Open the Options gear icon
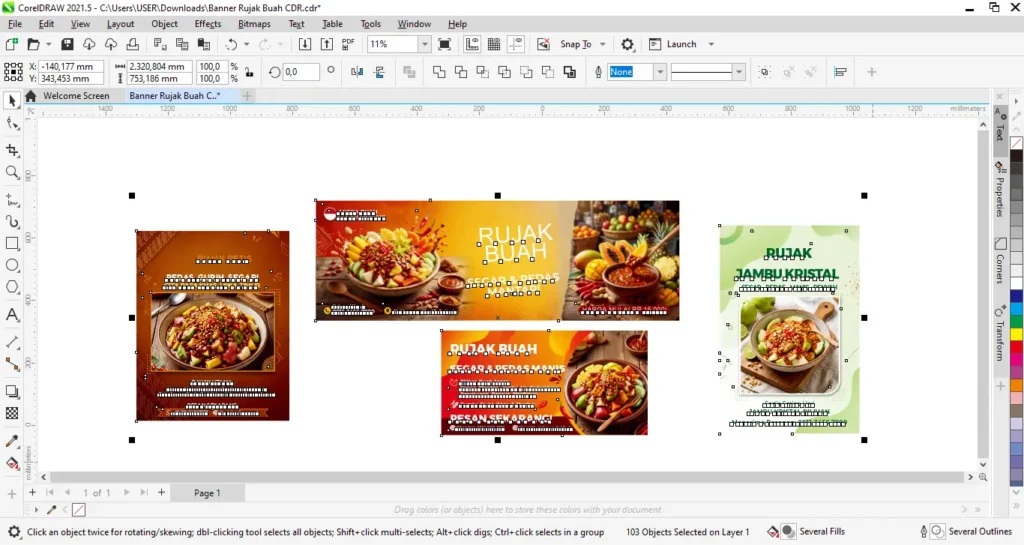 click(627, 44)
